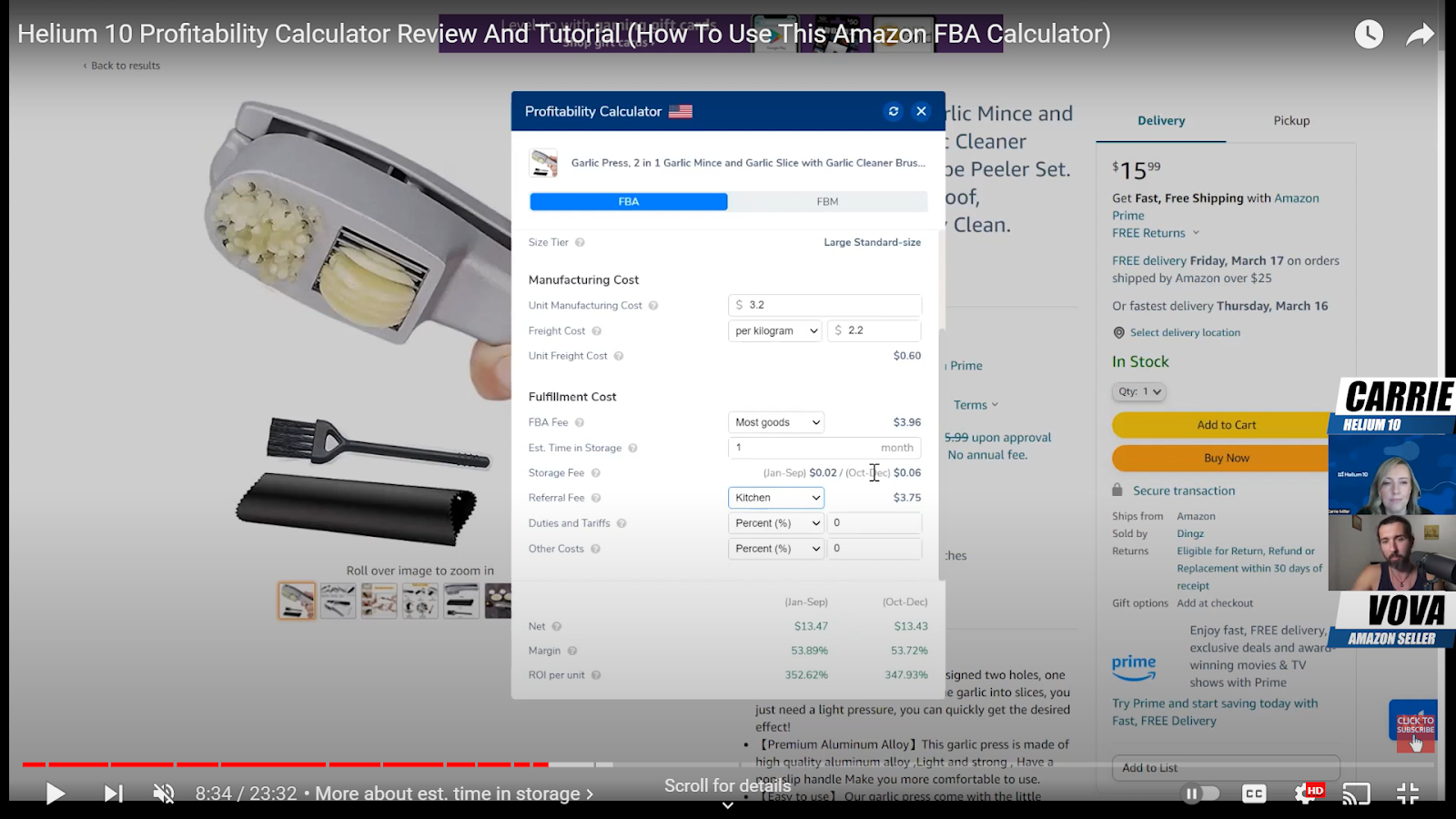The height and width of the screenshot is (819, 1456).
Task: Click the Duties and Tariffs value field
Action: point(875,523)
